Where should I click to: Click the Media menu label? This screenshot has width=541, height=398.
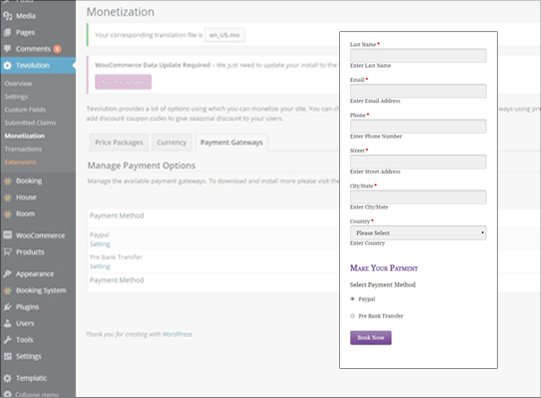point(26,16)
